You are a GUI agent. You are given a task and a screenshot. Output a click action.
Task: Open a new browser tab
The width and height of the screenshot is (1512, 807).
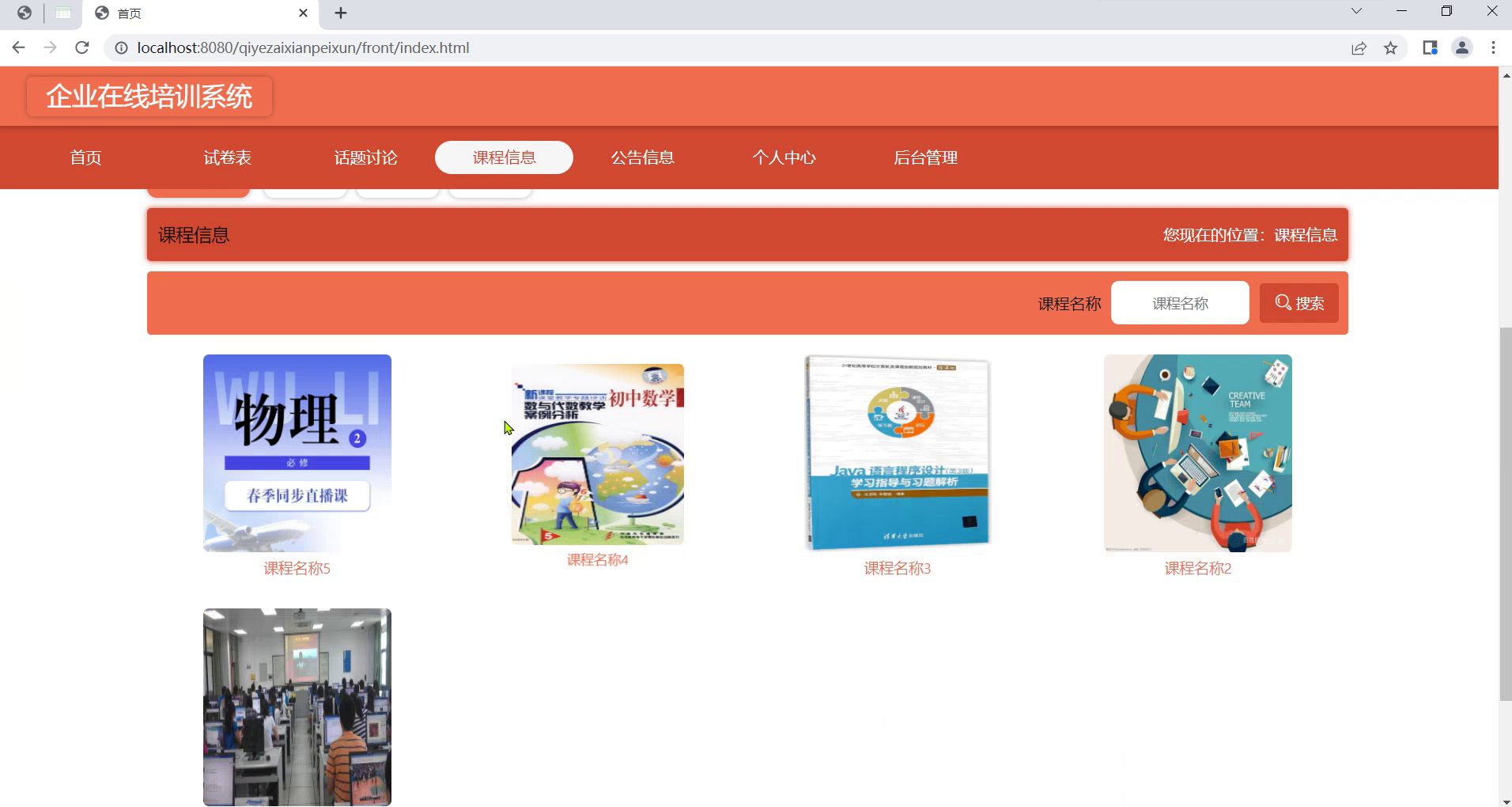click(341, 13)
